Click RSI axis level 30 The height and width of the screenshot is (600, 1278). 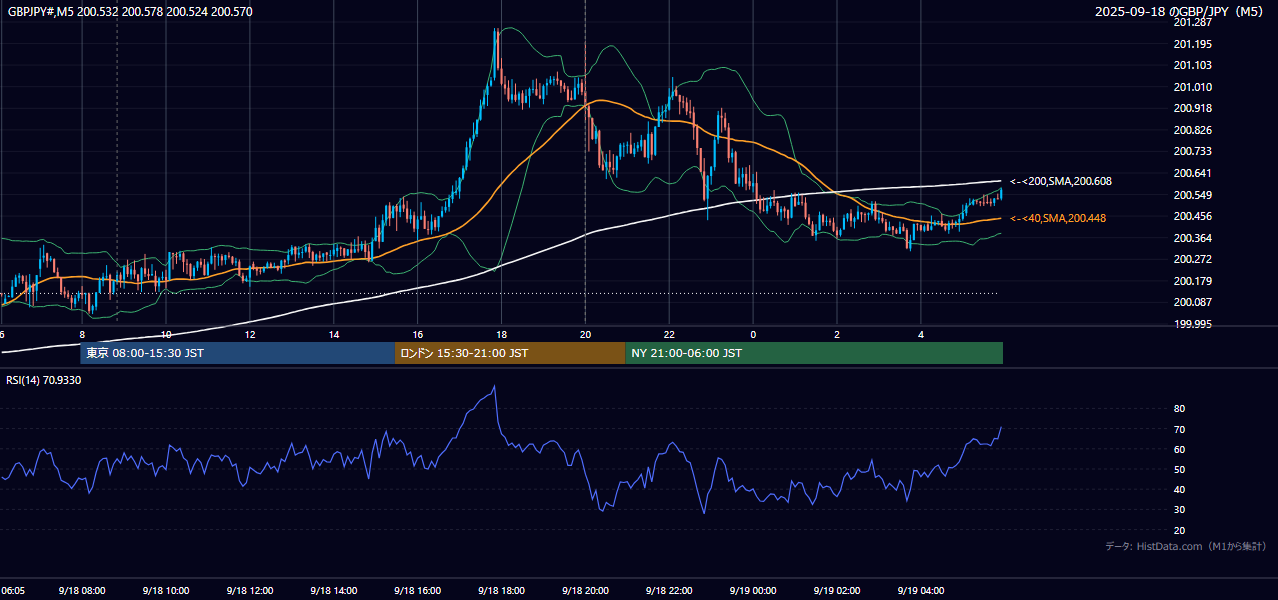(1179, 509)
